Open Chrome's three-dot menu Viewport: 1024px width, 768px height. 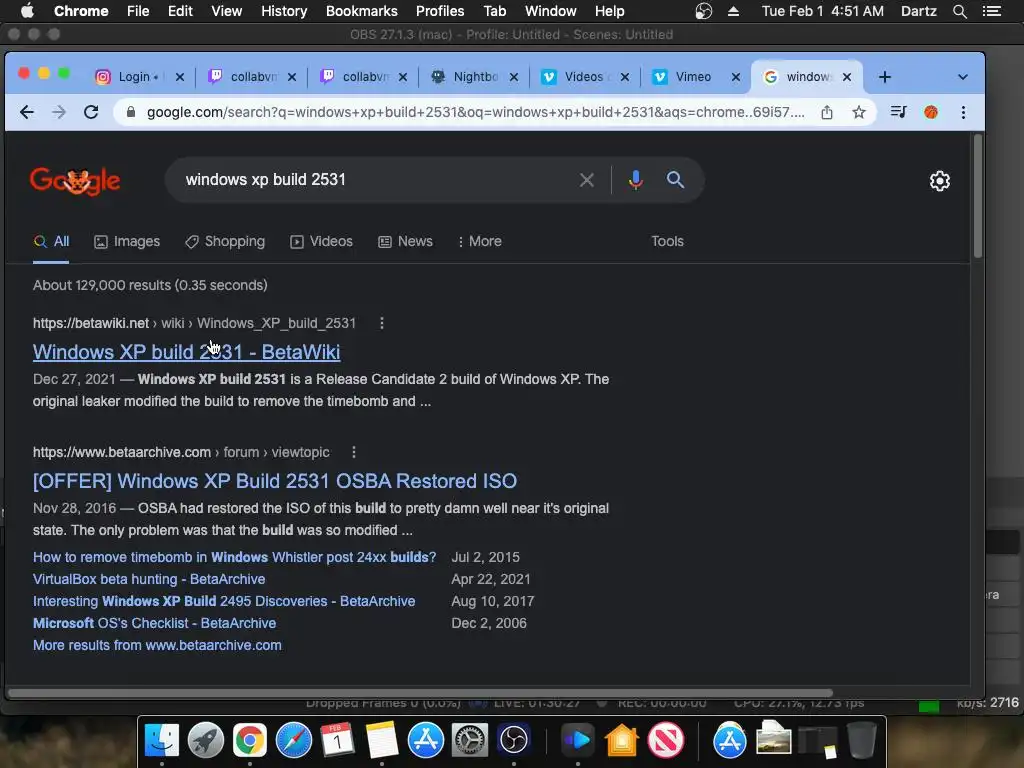point(963,112)
